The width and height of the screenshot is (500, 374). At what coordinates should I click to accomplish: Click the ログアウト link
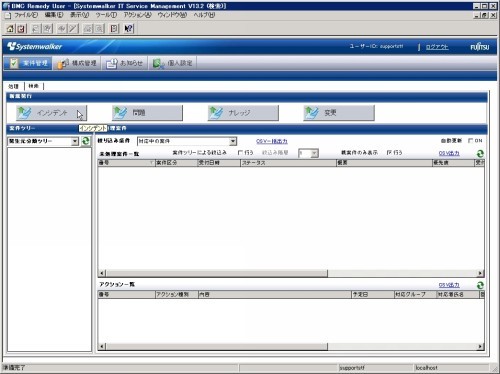(x=437, y=47)
